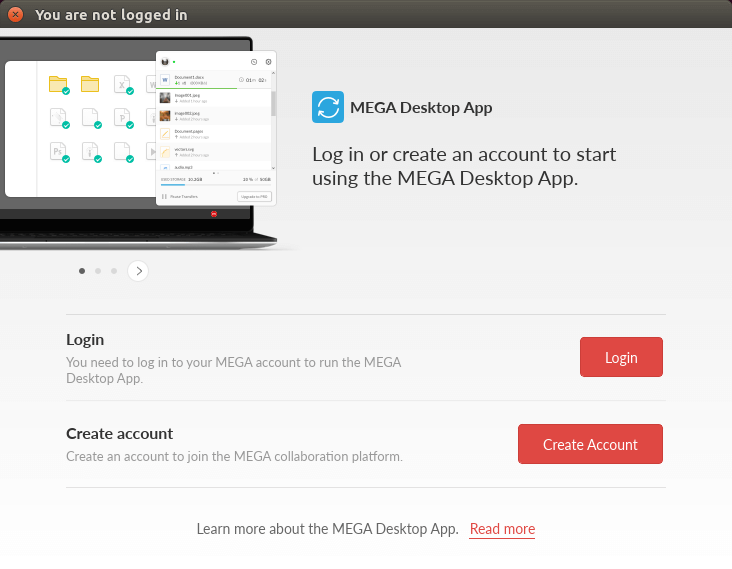Click the blue MEGA sync logo icon
The height and width of the screenshot is (569, 732).
pyautogui.click(x=328, y=107)
